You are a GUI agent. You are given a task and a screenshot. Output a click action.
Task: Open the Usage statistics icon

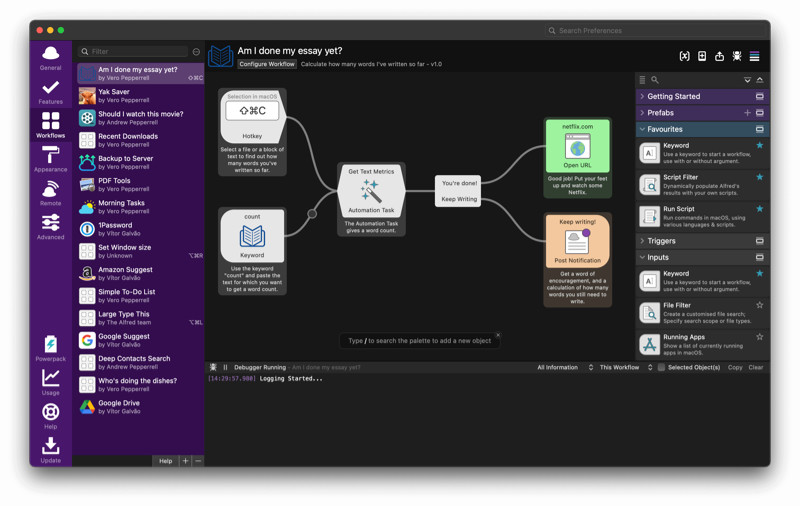[x=51, y=378]
